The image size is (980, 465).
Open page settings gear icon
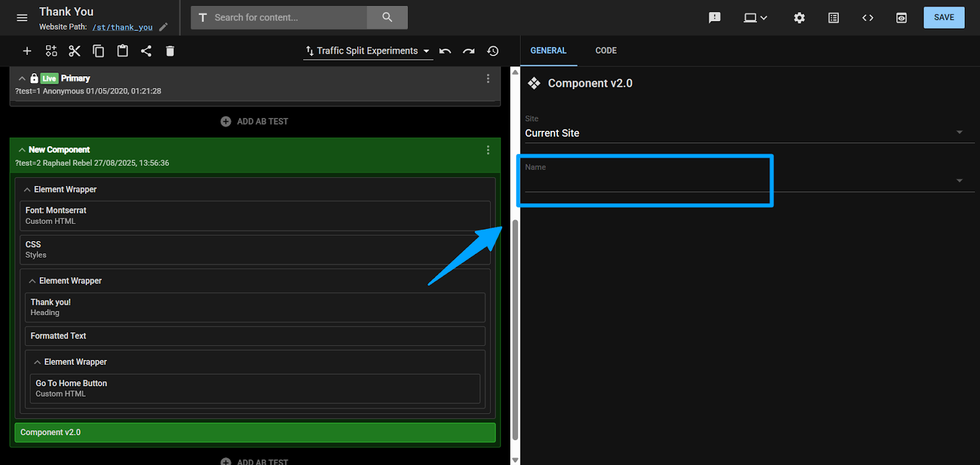pyautogui.click(x=799, y=18)
